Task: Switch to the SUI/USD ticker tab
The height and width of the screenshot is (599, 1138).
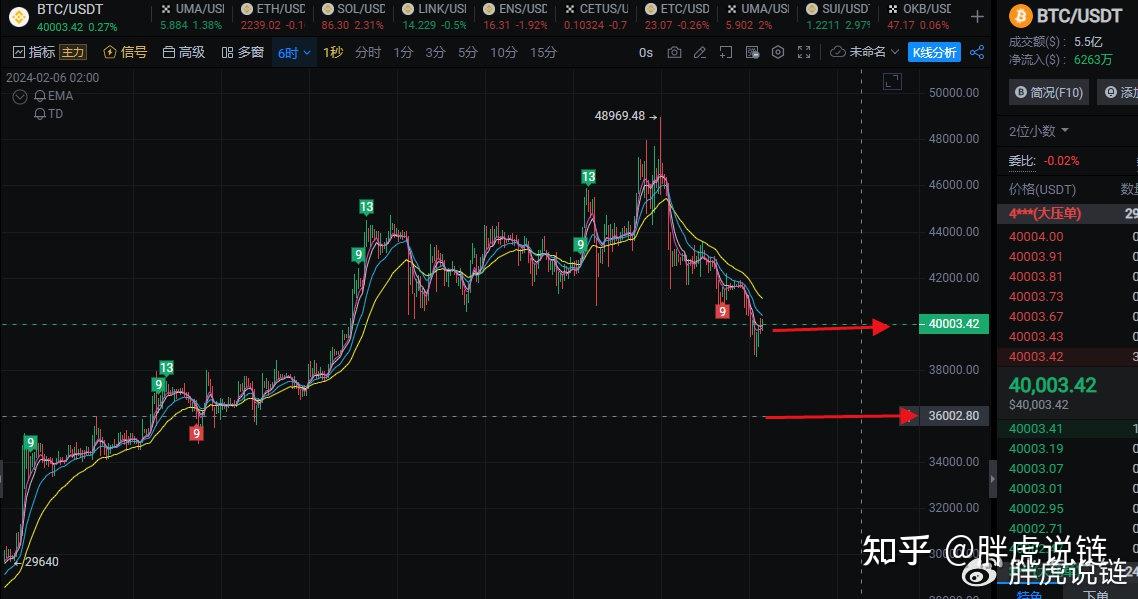Action: pos(838,17)
